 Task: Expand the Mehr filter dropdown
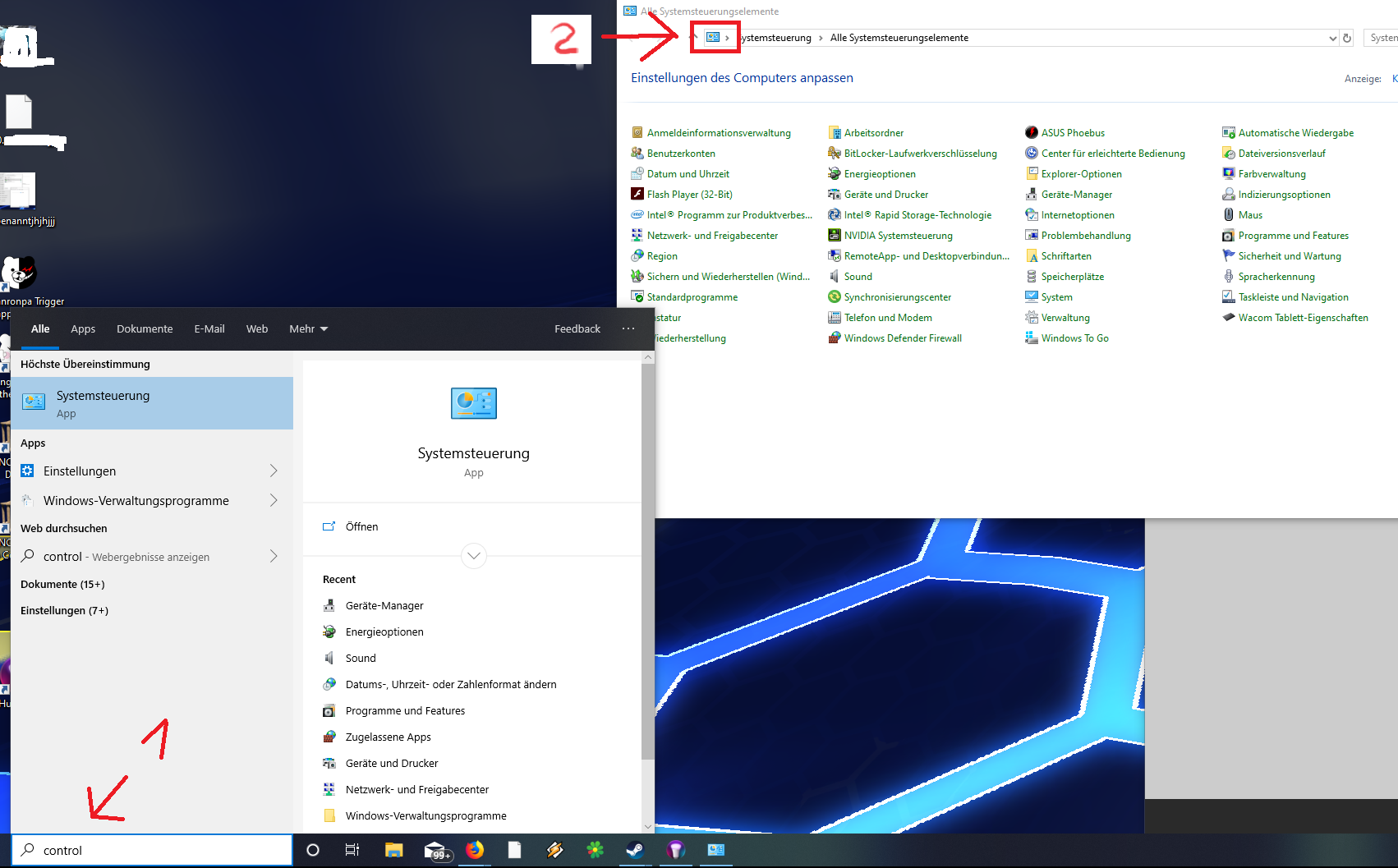[309, 329]
